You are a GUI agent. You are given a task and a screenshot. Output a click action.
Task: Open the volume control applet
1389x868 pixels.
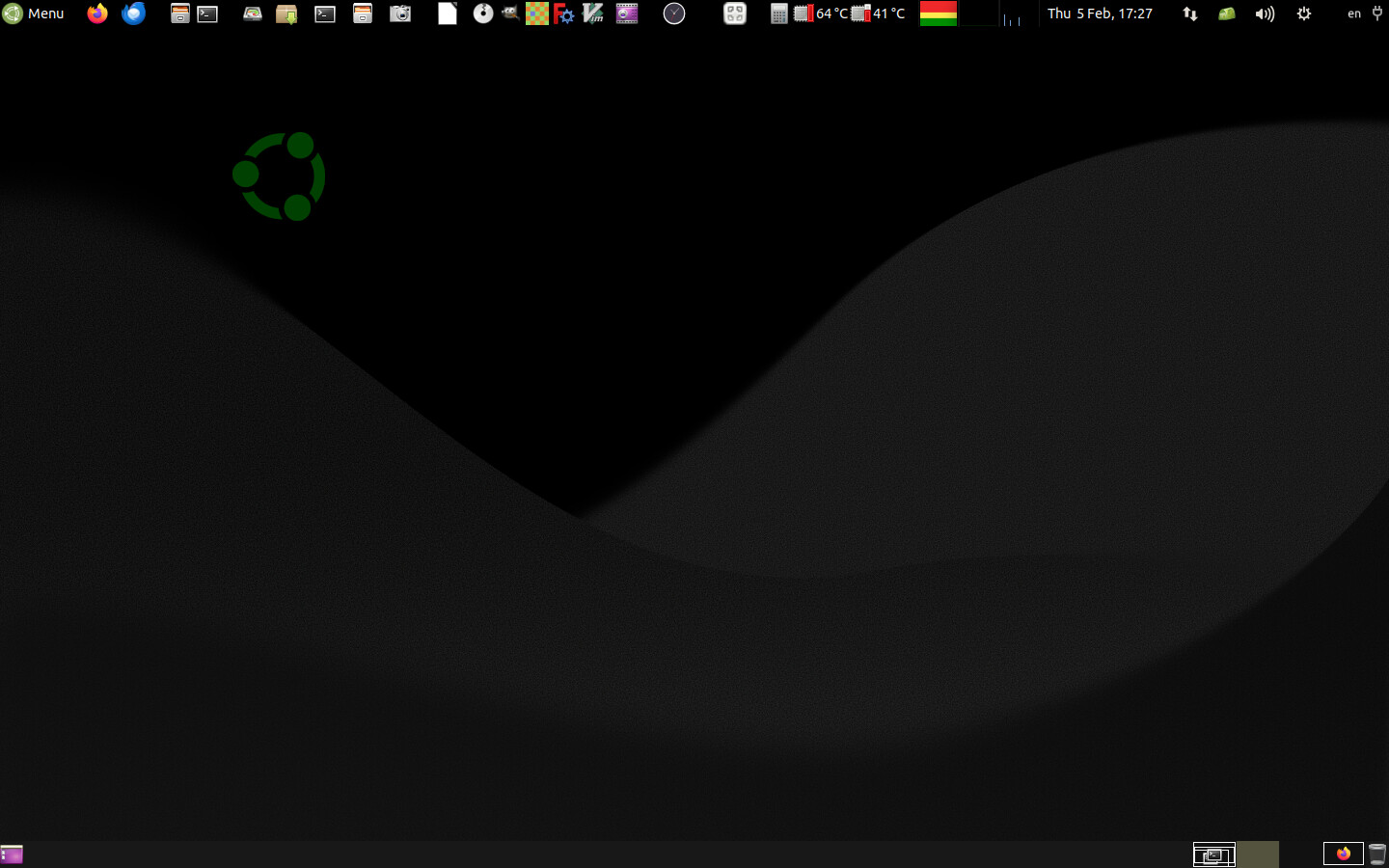pyautogui.click(x=1265, y=14)
